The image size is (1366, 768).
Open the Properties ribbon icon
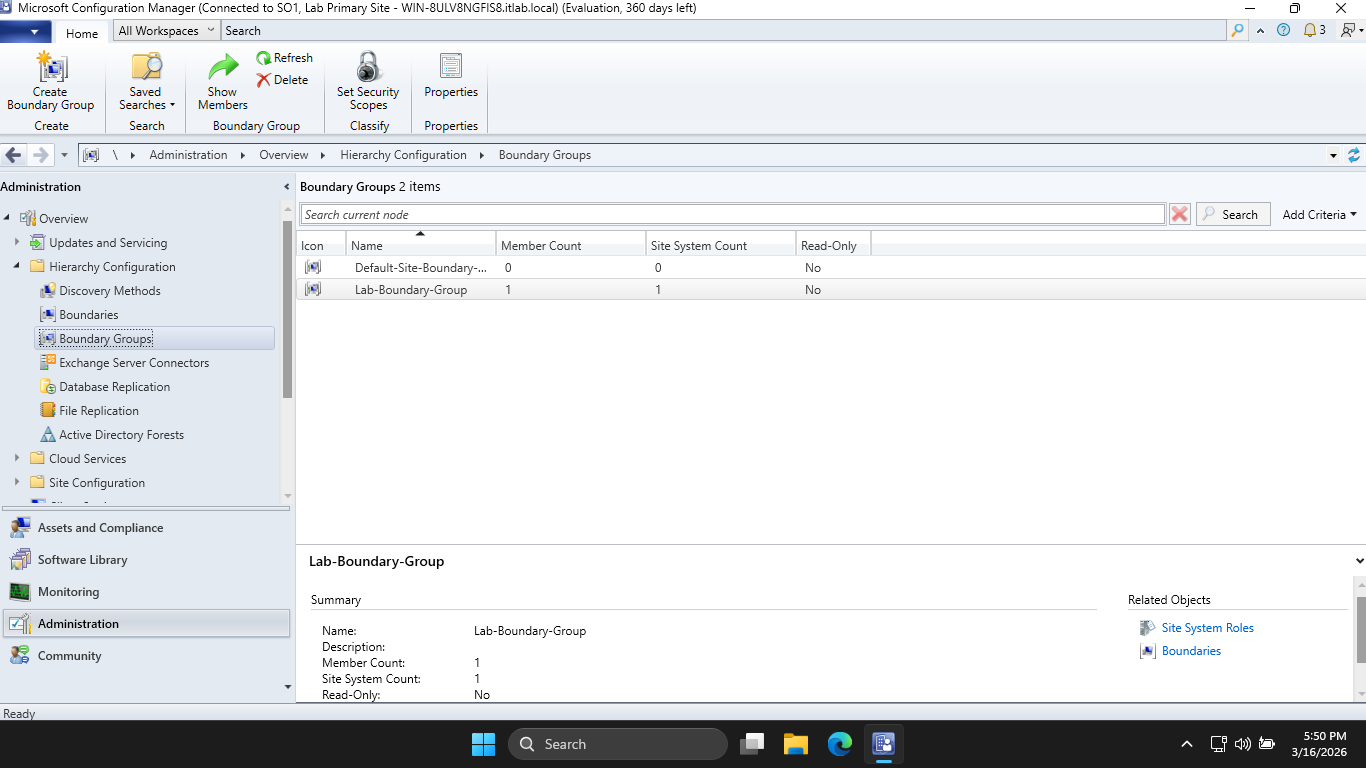click(x=451, y=68)
